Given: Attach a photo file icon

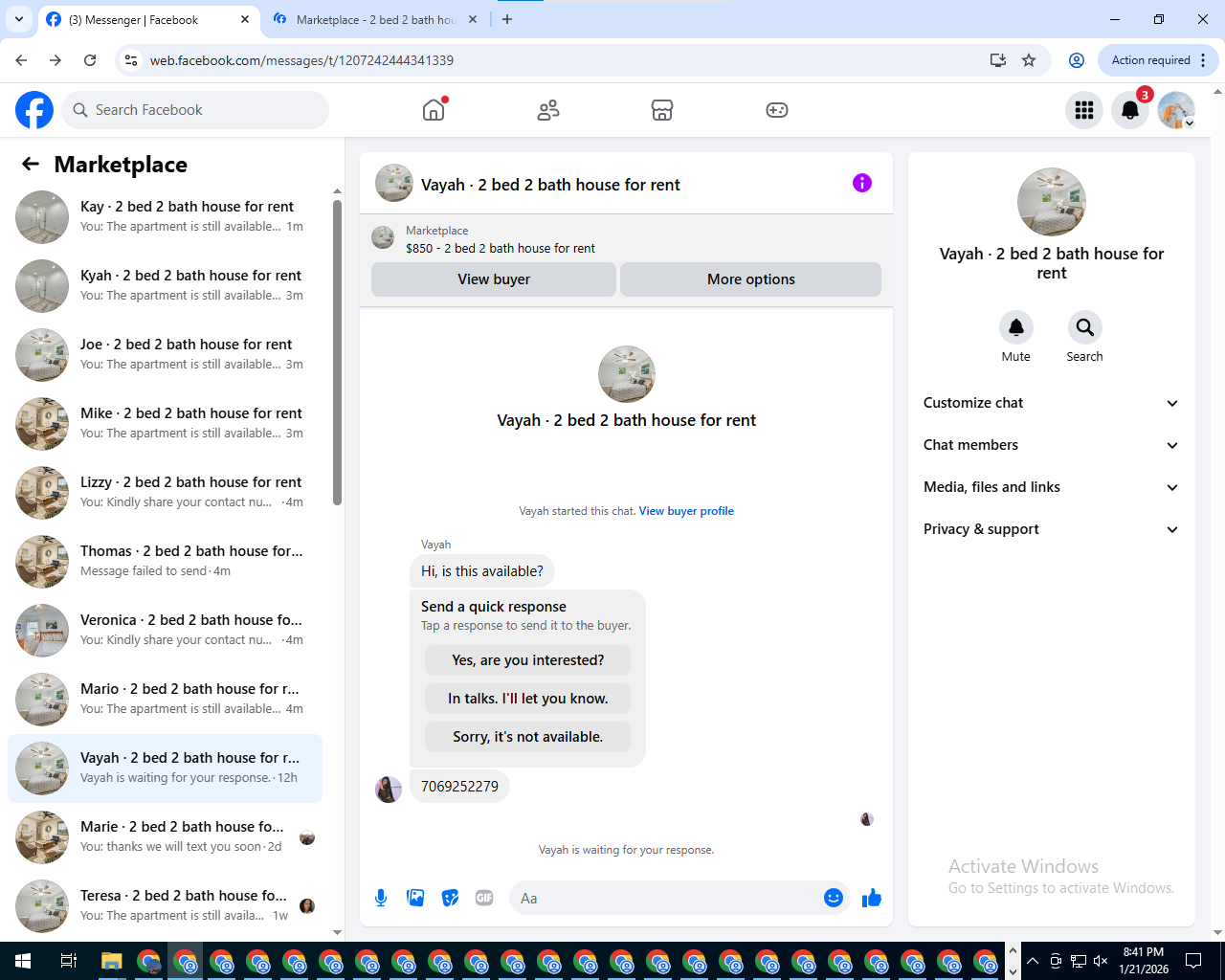Looking at the screenshot, I should coord(415,898).
